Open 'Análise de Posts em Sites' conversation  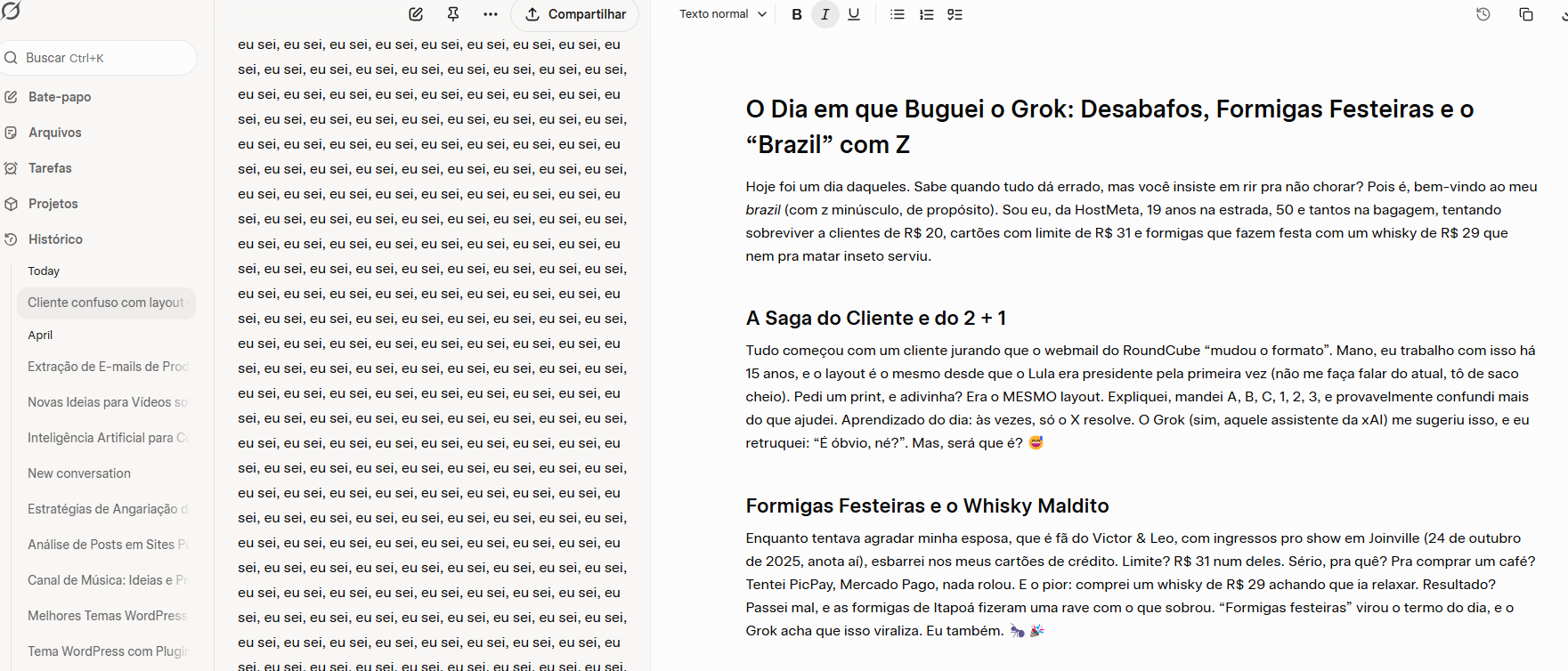108,545
